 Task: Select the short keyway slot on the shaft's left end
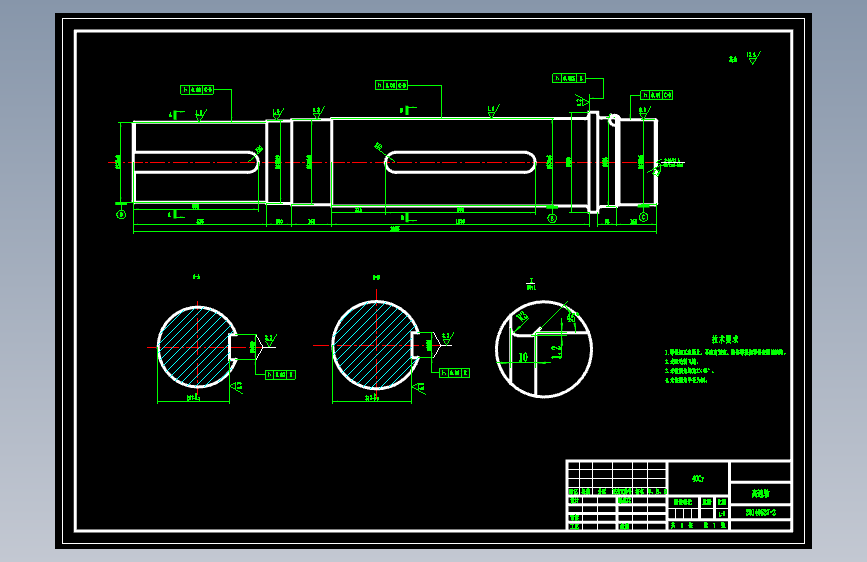[196, 163]
